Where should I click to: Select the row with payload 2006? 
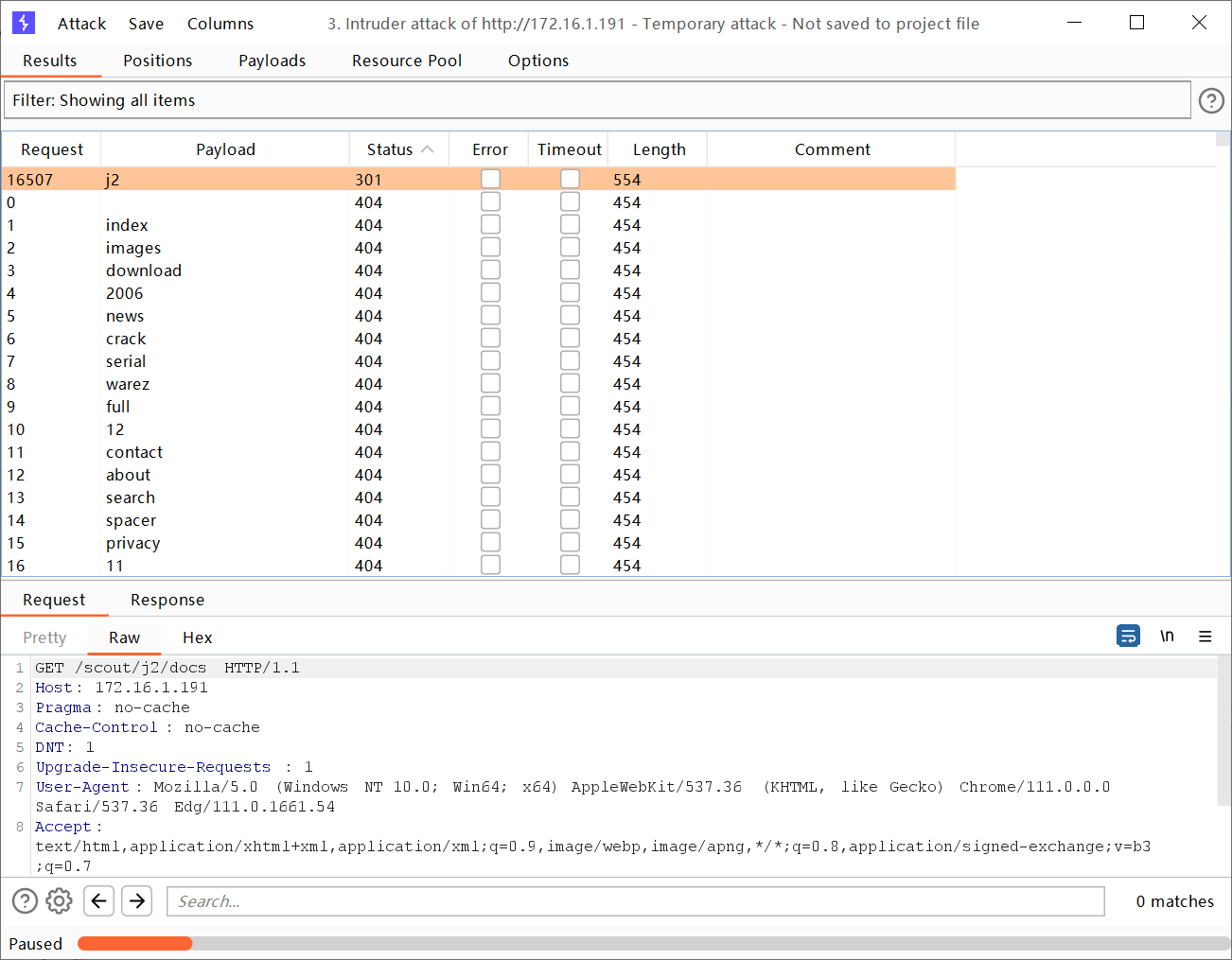(478, 292)
